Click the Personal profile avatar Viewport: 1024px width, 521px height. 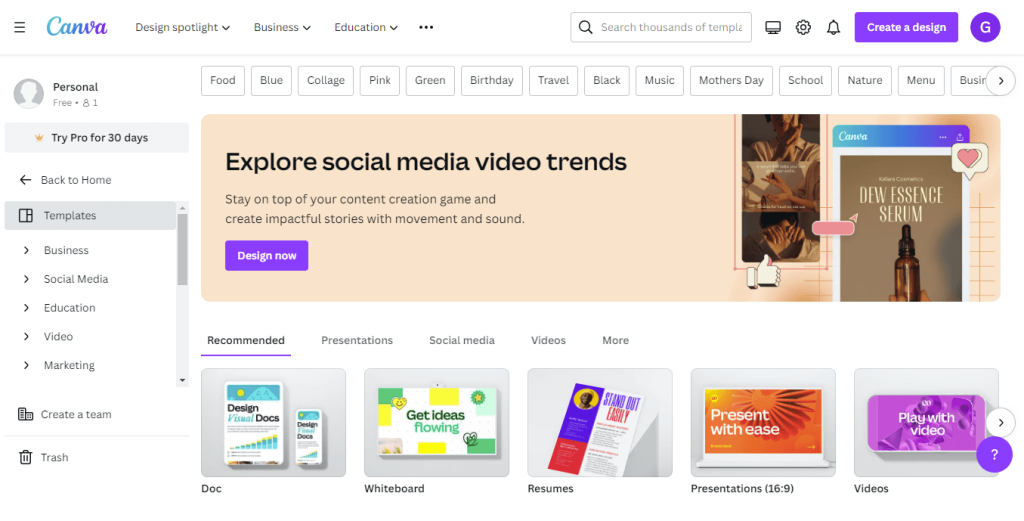pyautogui.click(x=29, y=94)
